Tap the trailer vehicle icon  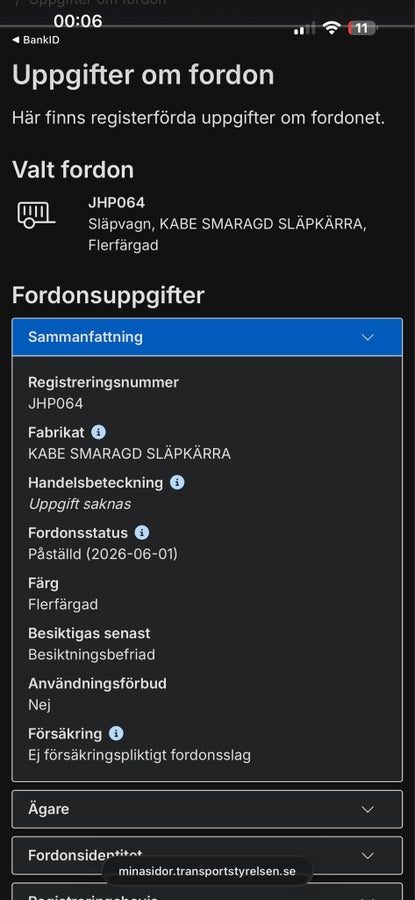coord(36,215)
